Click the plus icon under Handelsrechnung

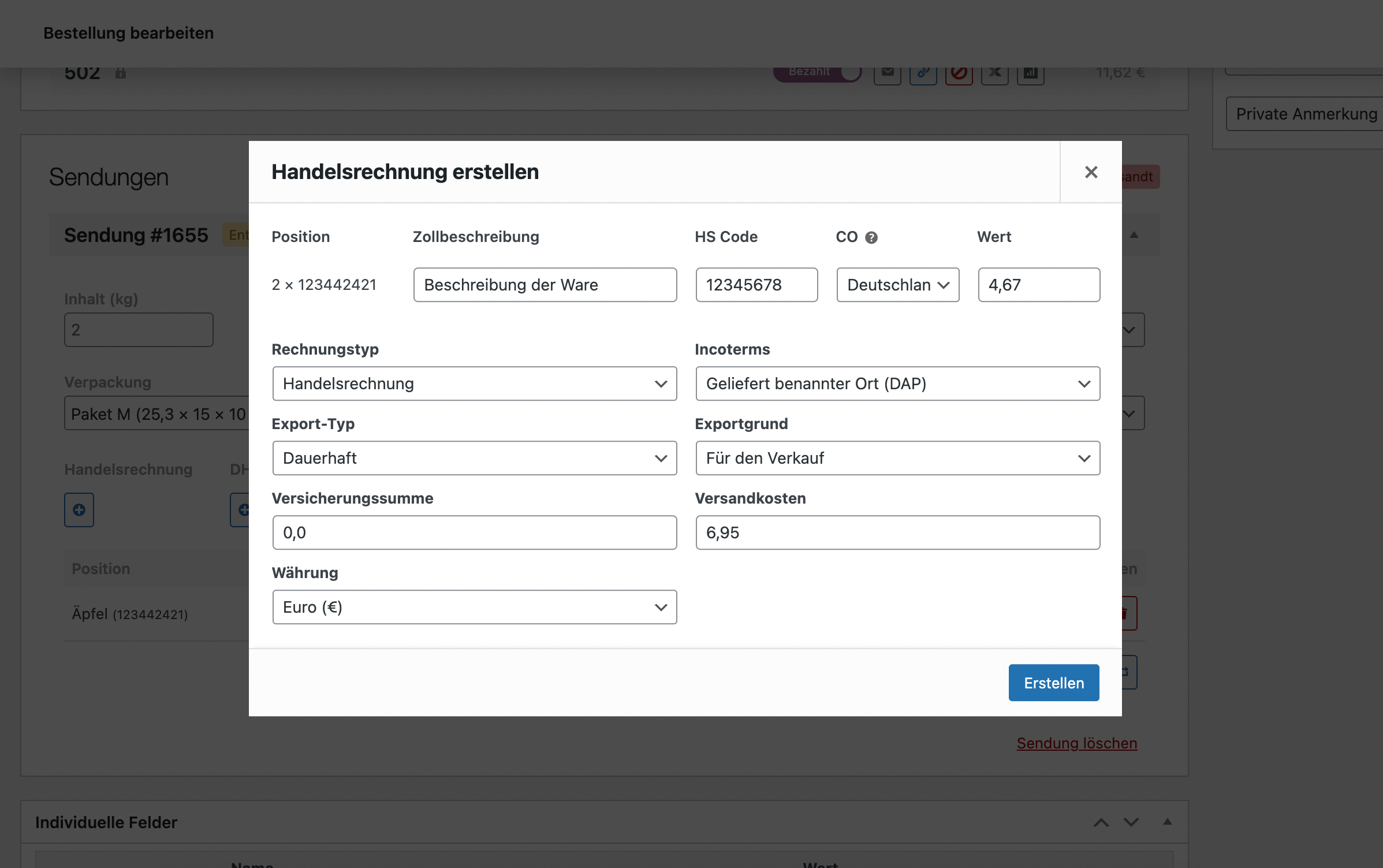click(79, 510)
